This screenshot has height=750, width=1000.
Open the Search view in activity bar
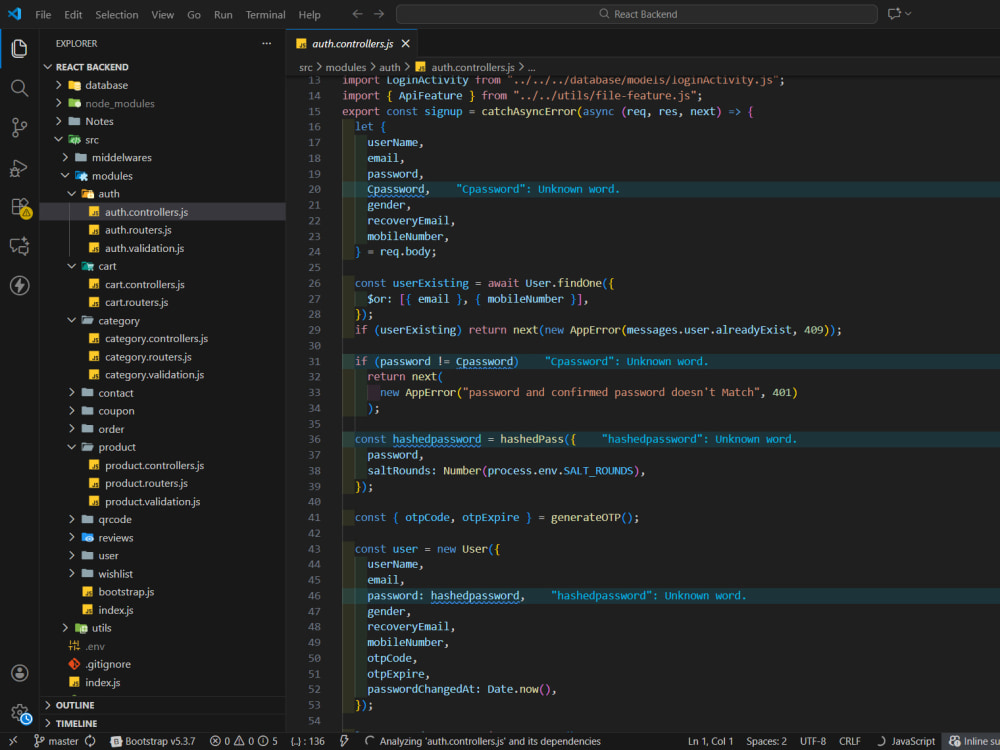[19, 88]
